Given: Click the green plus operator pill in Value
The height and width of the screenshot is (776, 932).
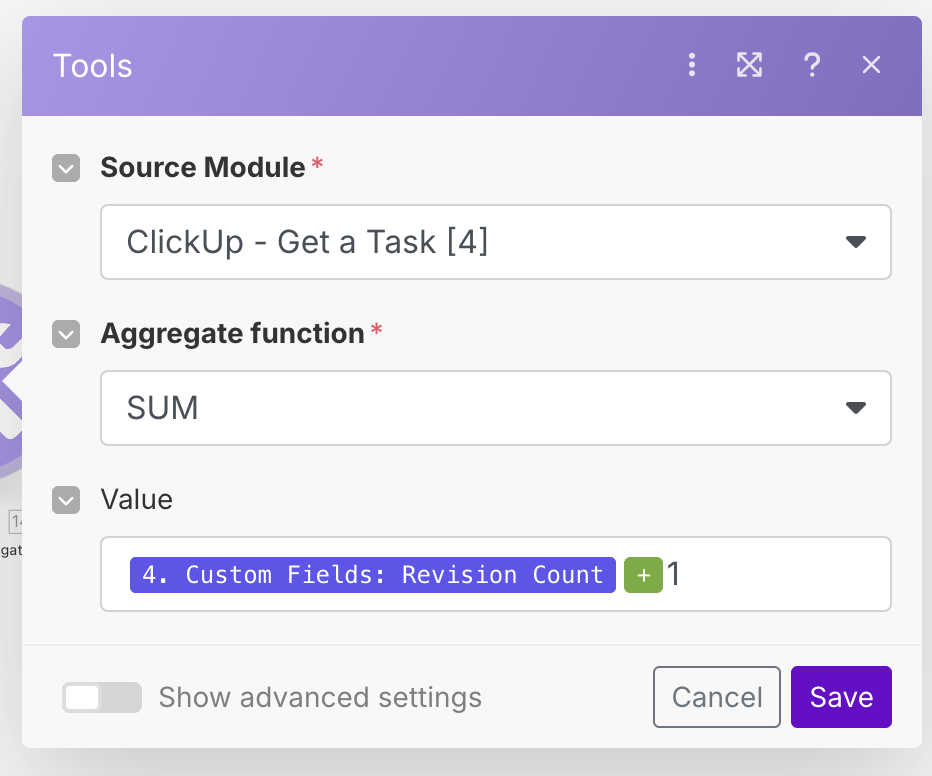Looking at the screenshot, I should pyautogui.click(x=643, y=575).
